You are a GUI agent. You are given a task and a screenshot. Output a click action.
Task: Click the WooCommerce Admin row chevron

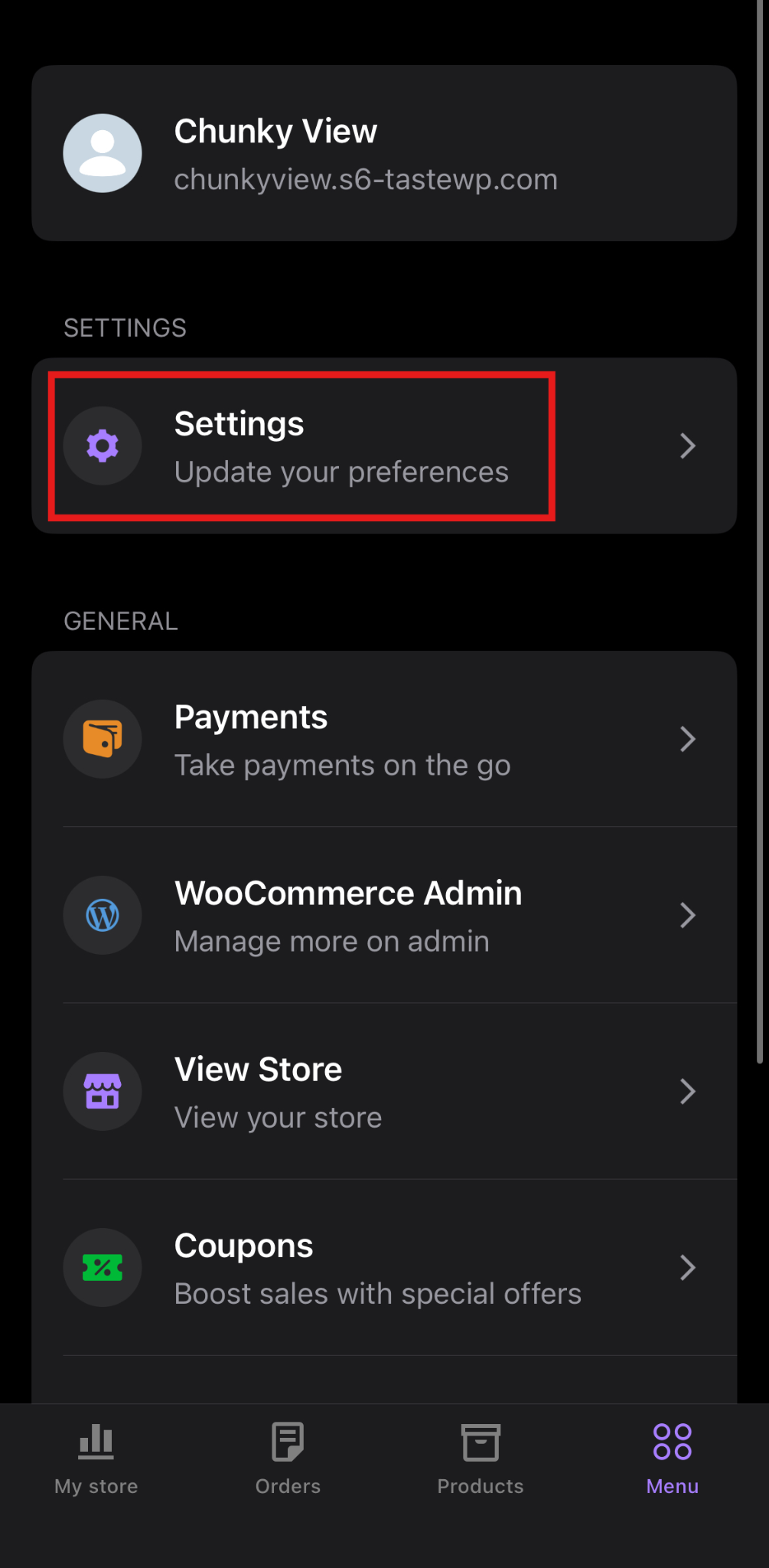pos(687,915)
